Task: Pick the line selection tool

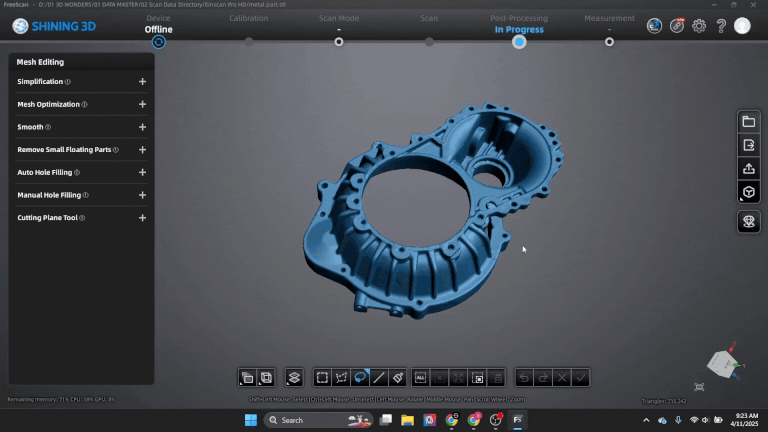Action: (x=379, y=378)
